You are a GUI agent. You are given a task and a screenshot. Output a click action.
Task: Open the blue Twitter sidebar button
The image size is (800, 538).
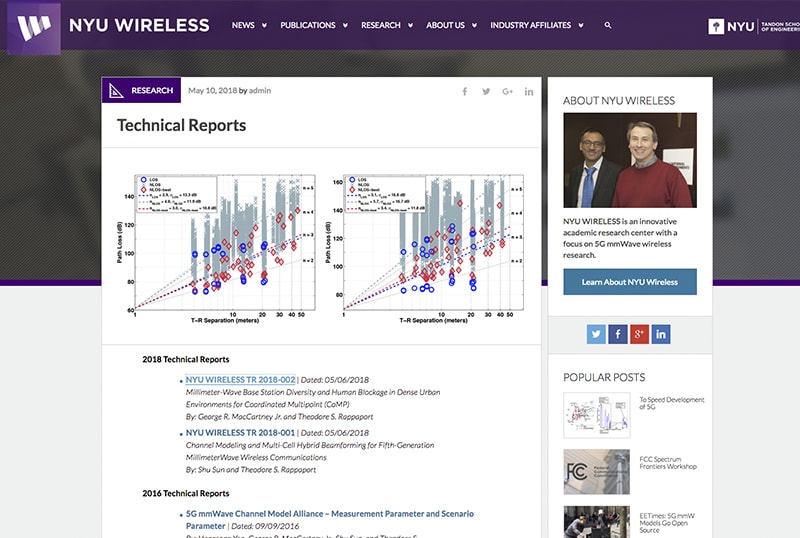click(x=596, y=334)
